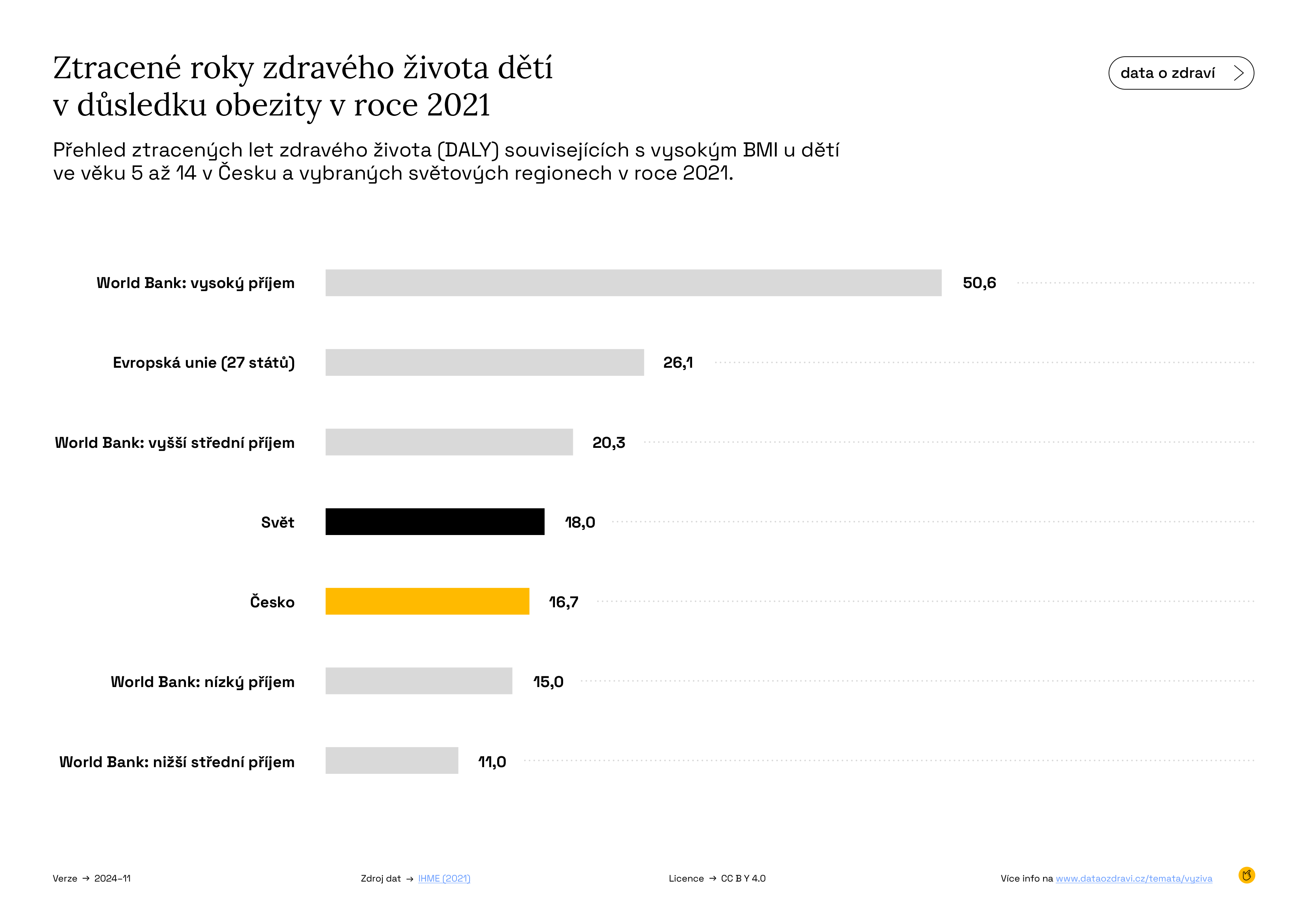Click the 'Svět' category label
This screenshot has height=924, width=1307.
click(x=277, y=522)
